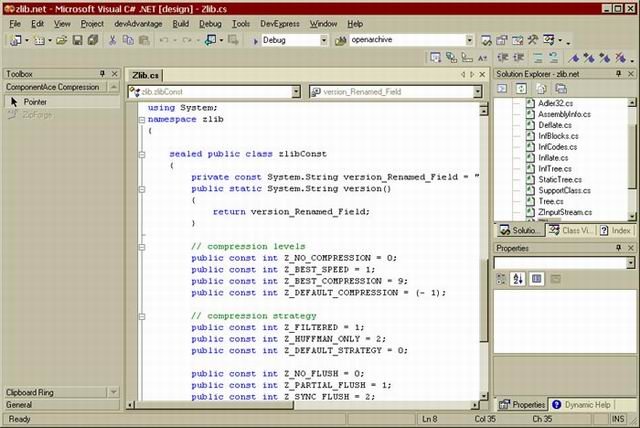Select the Pointer tool in Toolbox

[x=35, y=102]
